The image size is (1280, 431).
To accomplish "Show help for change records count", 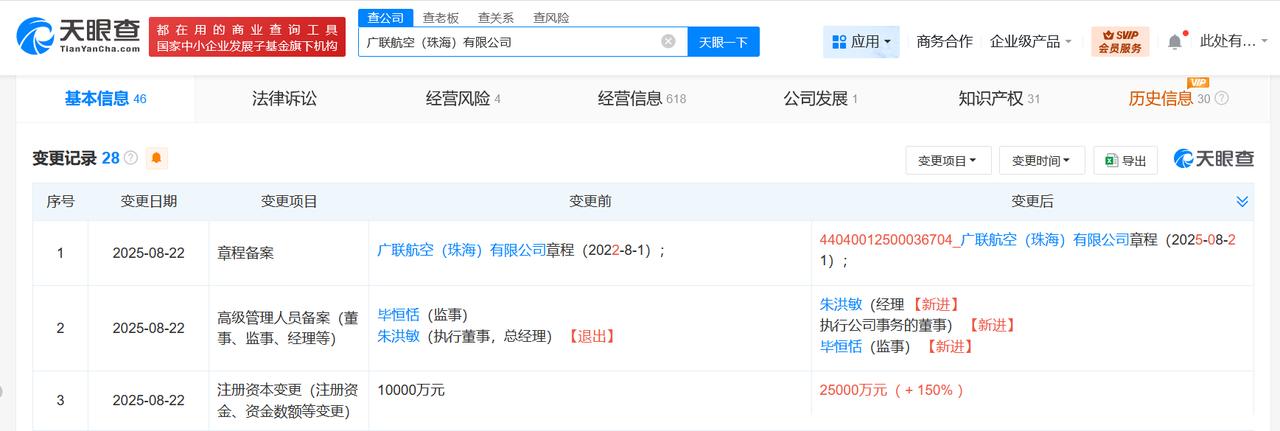I will pos(131,158).
